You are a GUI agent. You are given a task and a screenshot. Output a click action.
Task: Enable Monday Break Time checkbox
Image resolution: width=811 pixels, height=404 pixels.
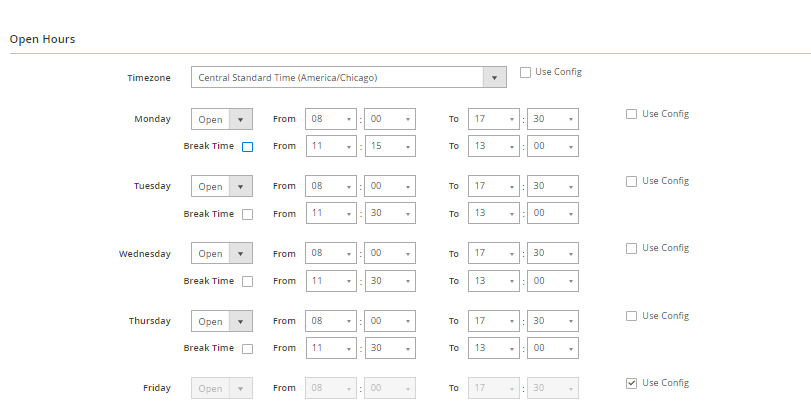tap(248, 147)
